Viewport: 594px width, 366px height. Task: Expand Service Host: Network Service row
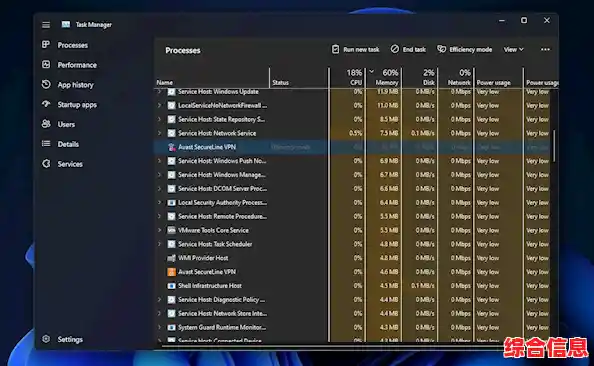tap(159, 133)
